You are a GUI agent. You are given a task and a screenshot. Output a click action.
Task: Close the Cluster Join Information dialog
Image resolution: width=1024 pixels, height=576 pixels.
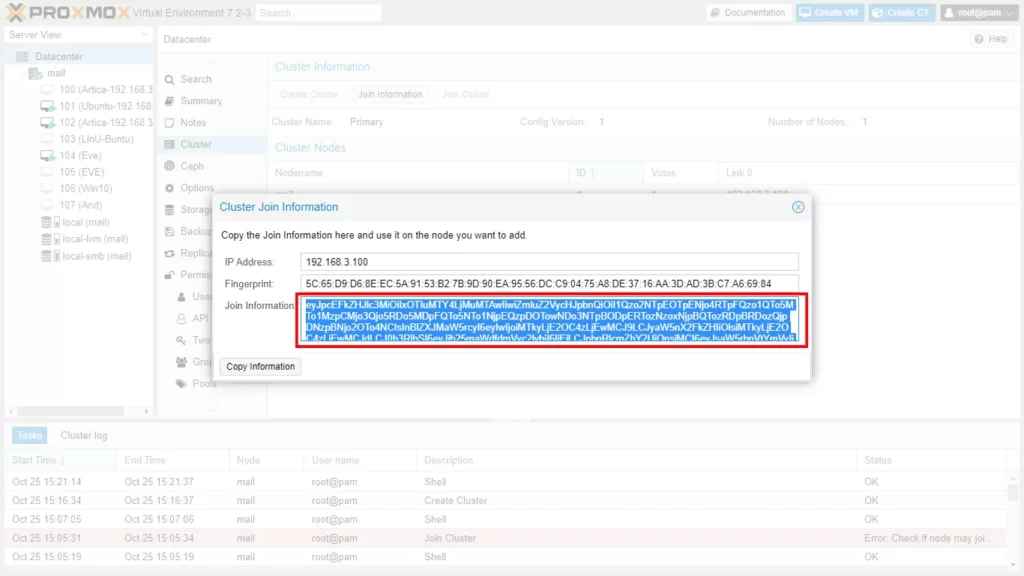click(x=798, y=207)
